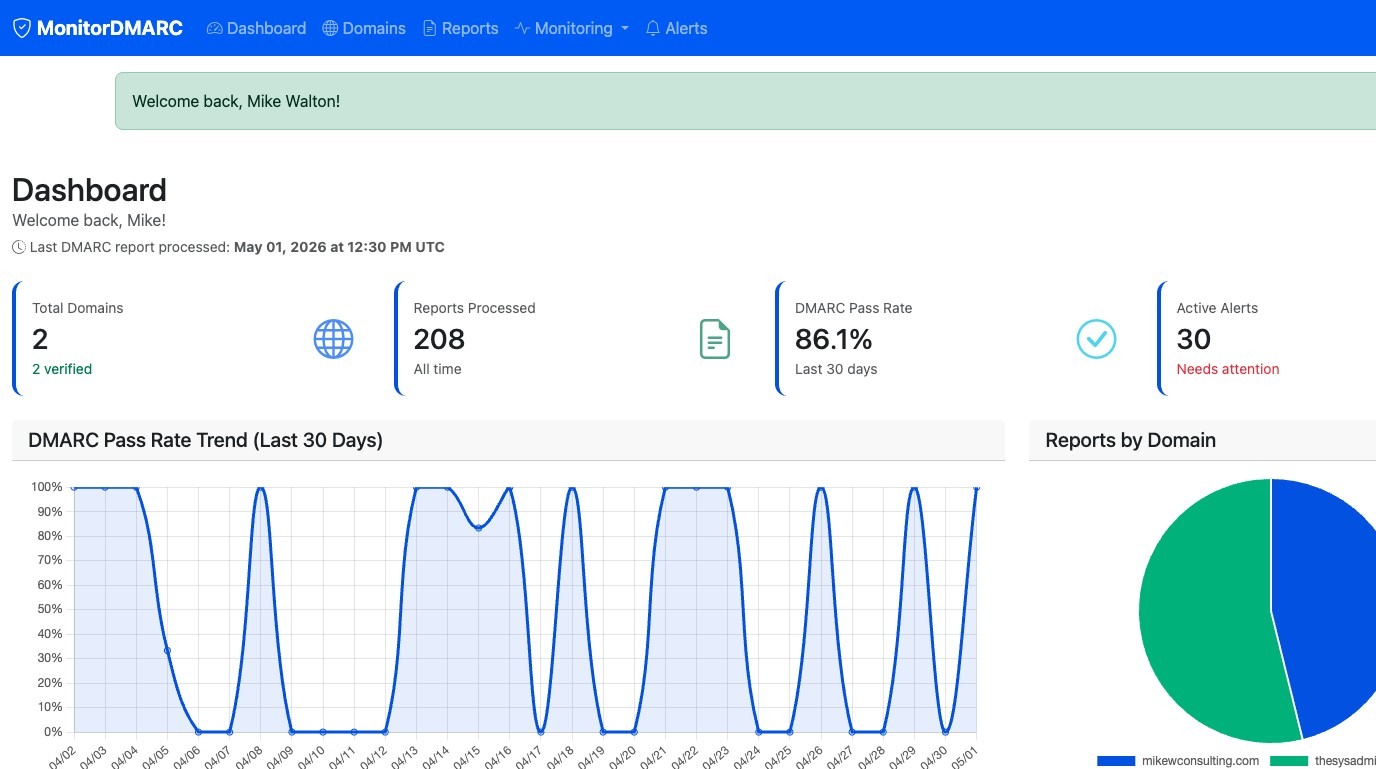Click the Dashboard page heading
The image size is (1376, 769).
(x=89, y=190)
